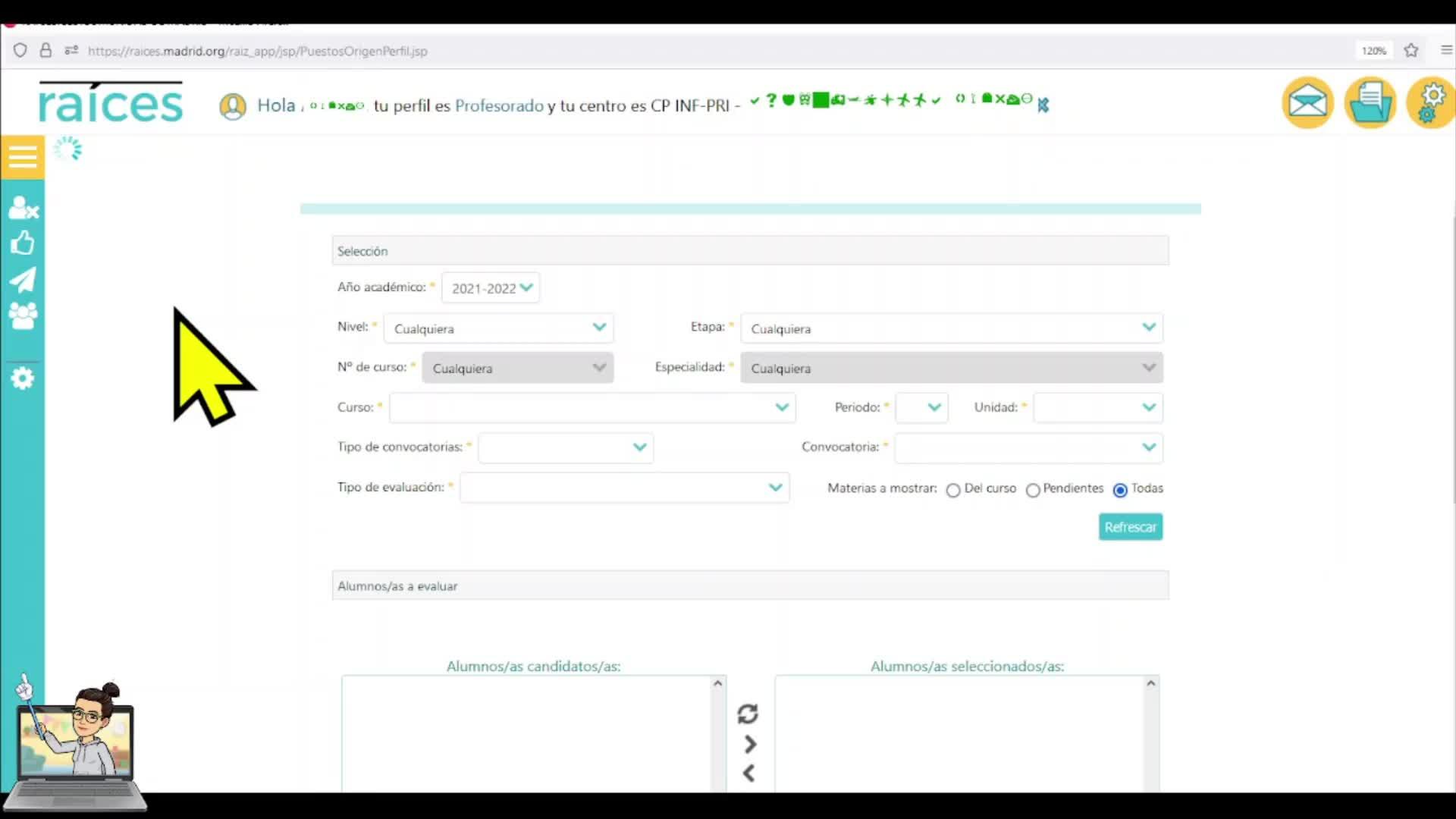Open the sidebar gear settings icon
This screenshot has width=1456, height=819.
click(23, 378)
